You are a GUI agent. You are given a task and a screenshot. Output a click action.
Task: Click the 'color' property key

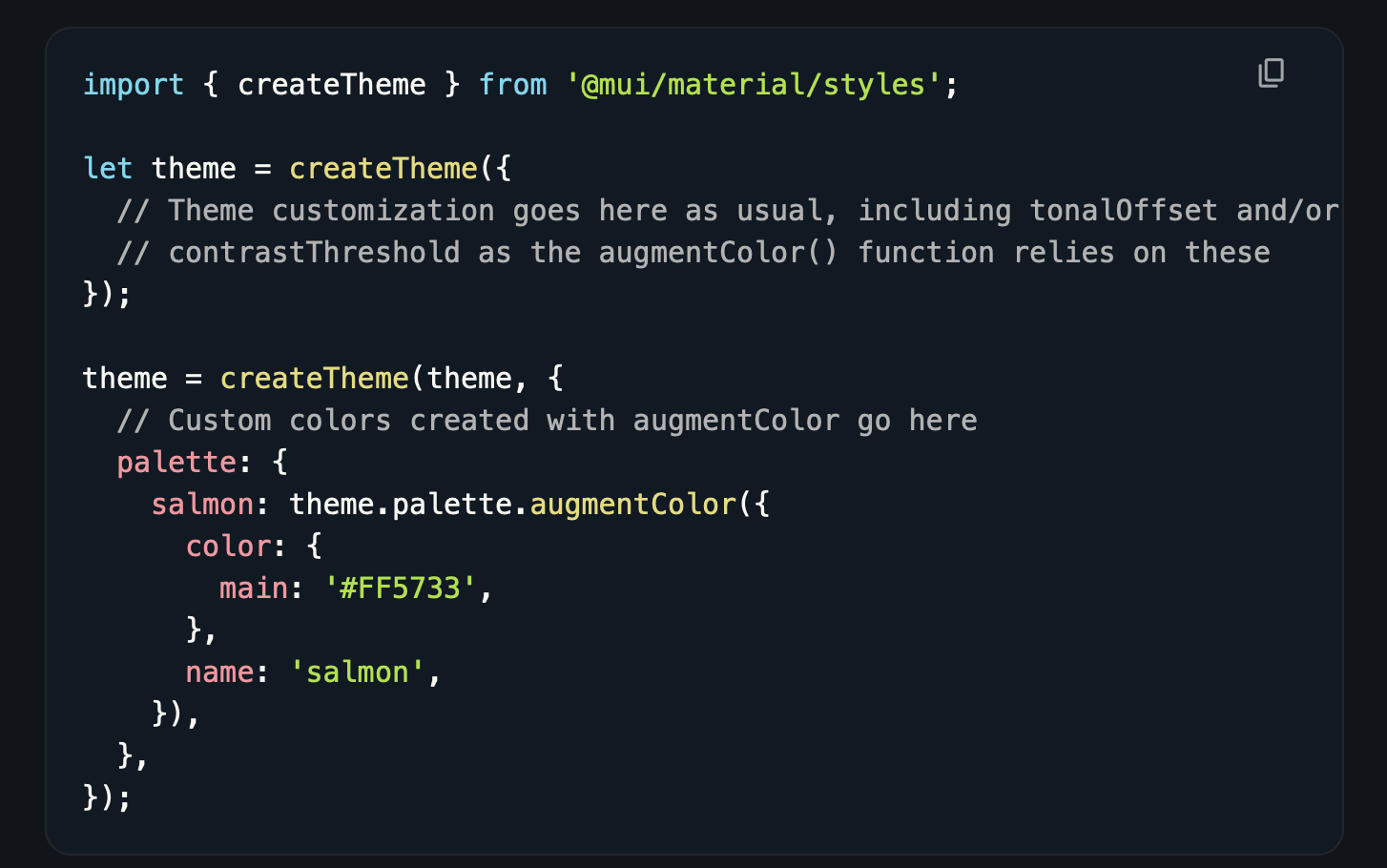pos(228,547)
